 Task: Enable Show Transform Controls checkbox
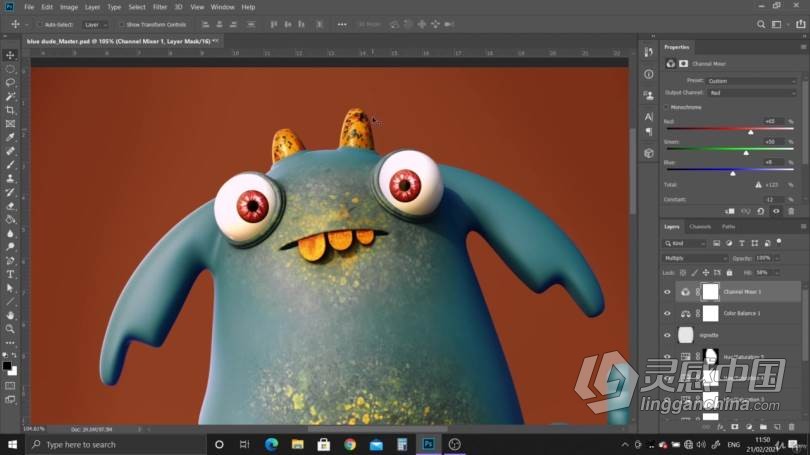tap(122, 25)
